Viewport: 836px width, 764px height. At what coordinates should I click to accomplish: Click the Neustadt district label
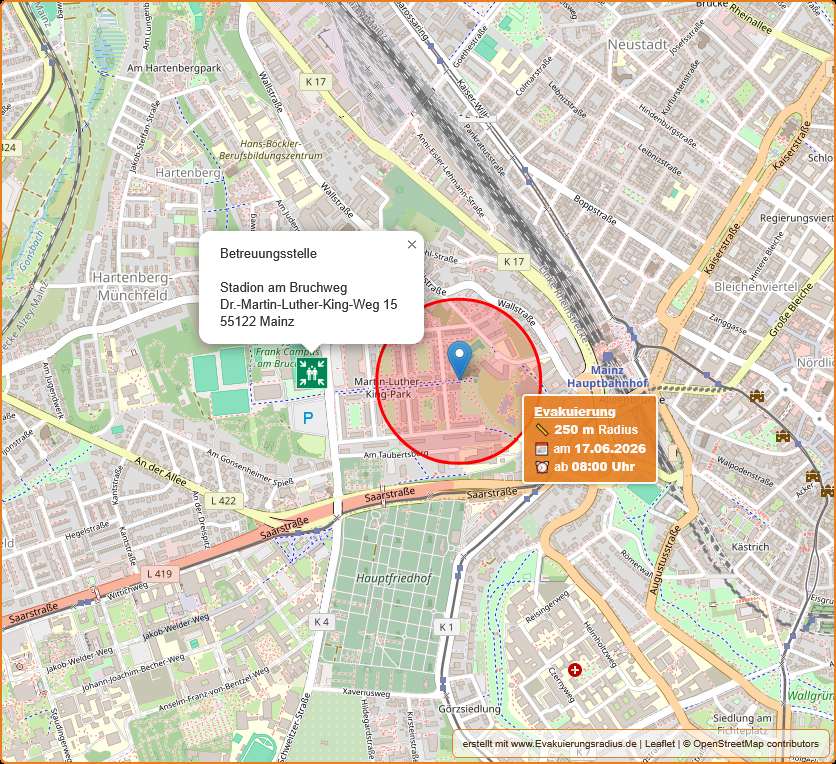coord(638,45)
